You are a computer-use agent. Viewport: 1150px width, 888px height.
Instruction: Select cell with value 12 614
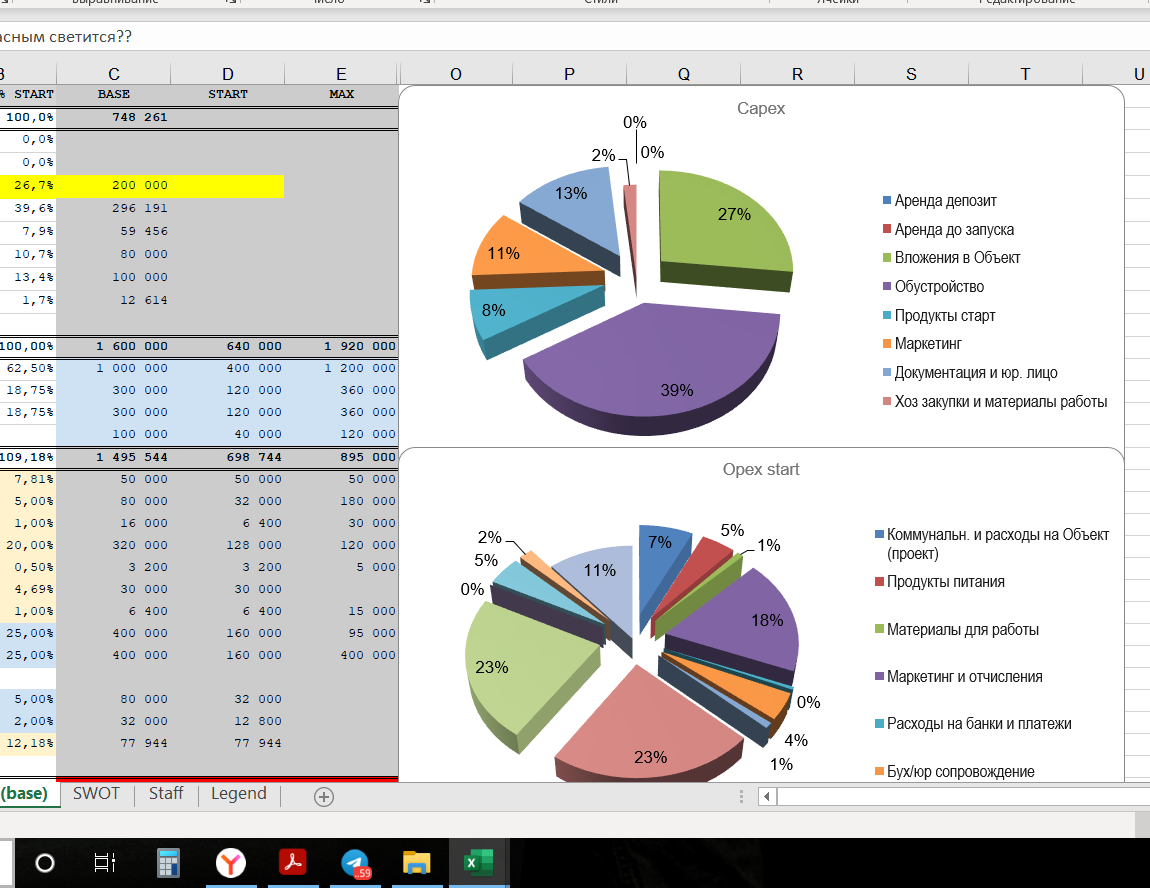pyautogui.click(x=114, y=300)
